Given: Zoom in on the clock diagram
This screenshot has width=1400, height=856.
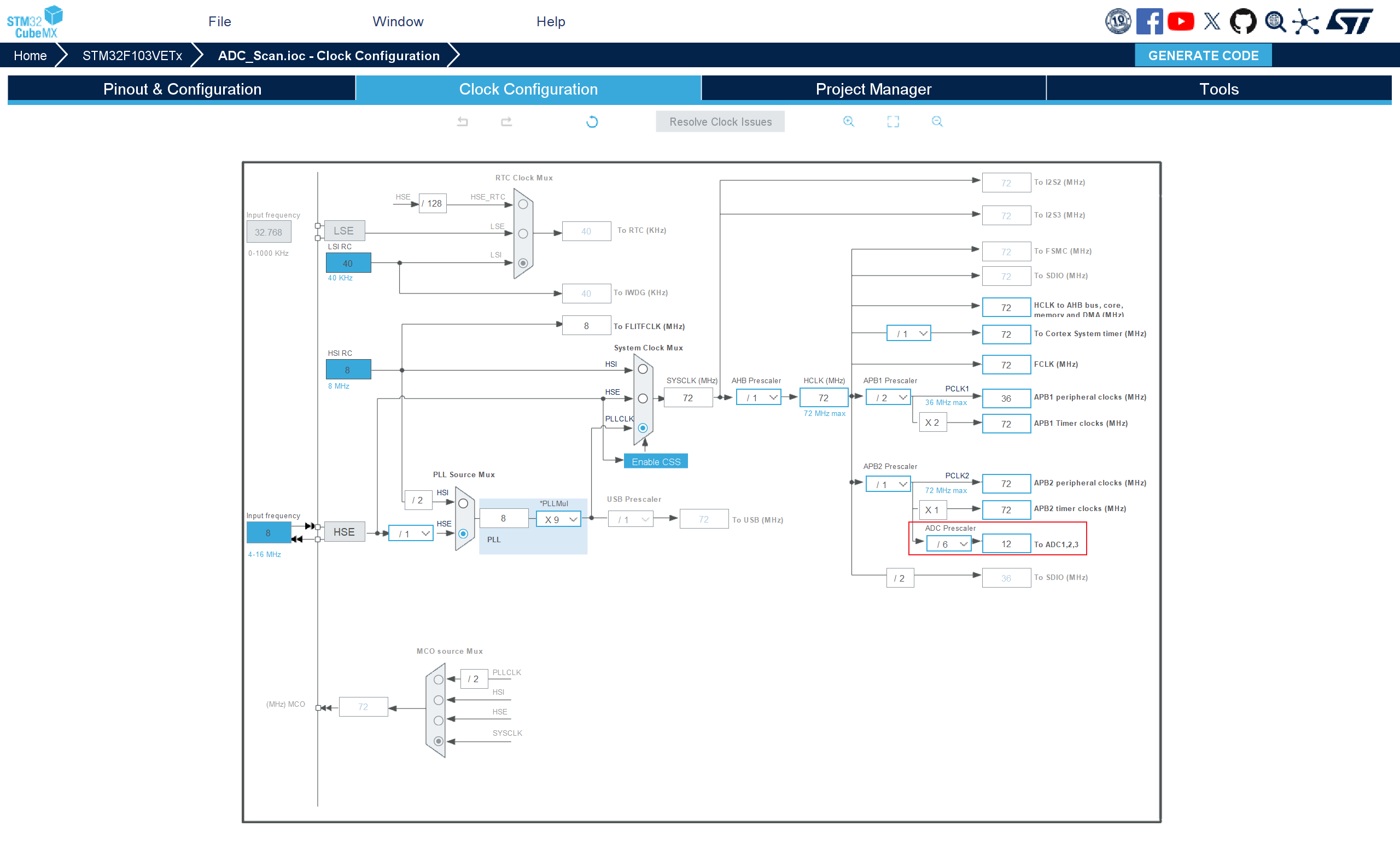Looking at the screenshot, I should pos(848,121).
